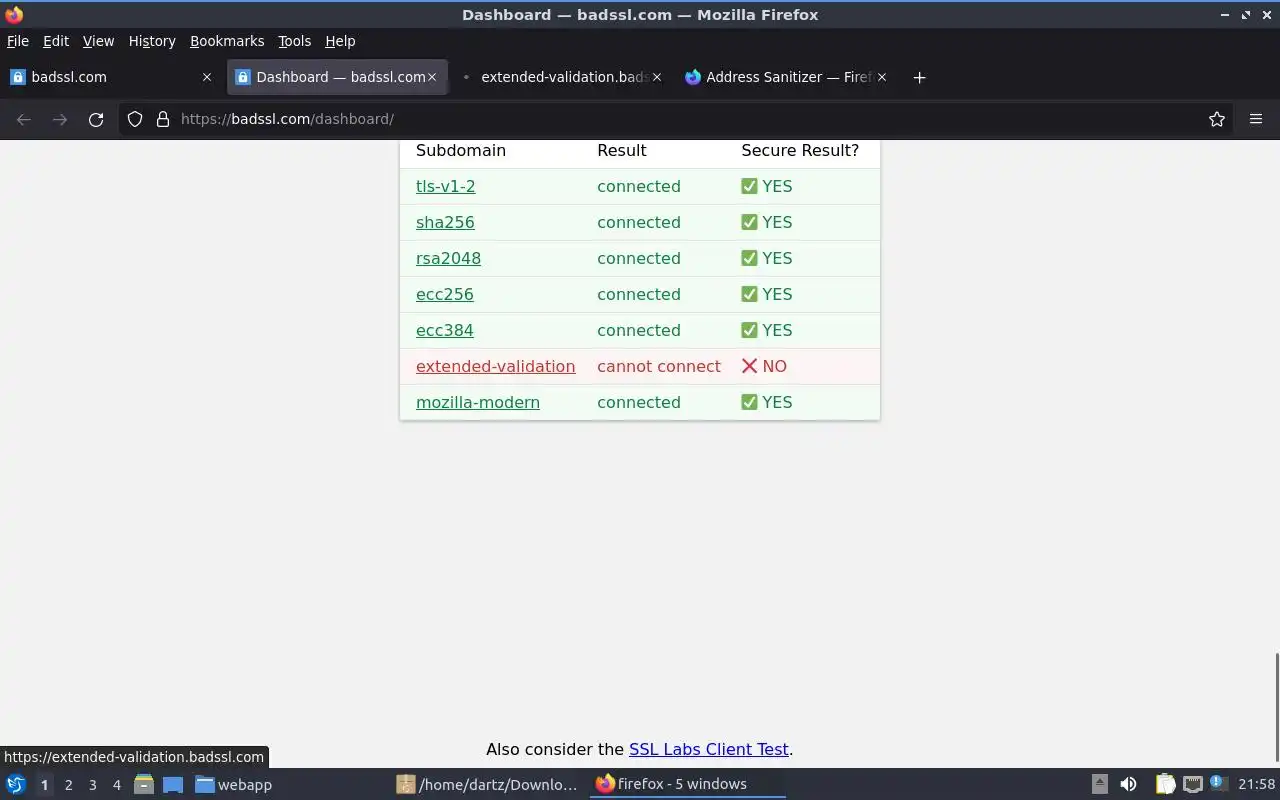Open the rsa2048 subdomain link
This screenshot has width=1280, height=800.
pyautogui.click(x=448, y=258)
